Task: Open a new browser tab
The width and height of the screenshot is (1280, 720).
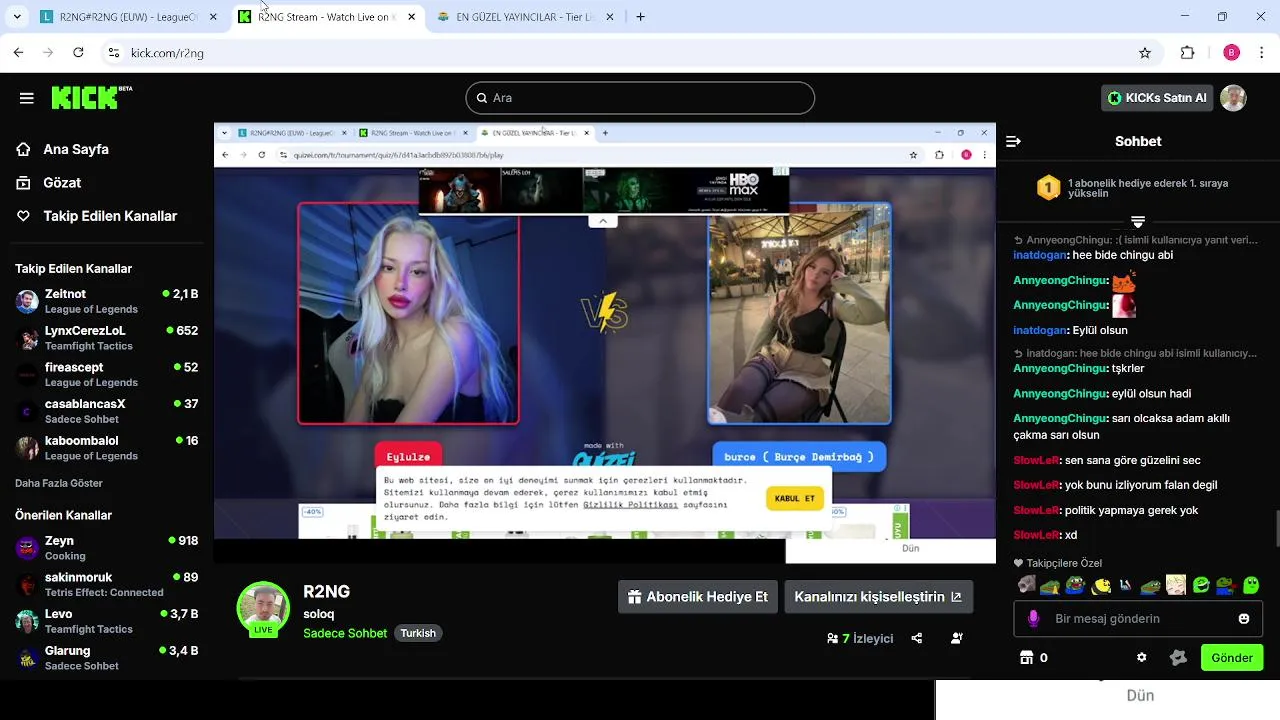Action: 641,17
